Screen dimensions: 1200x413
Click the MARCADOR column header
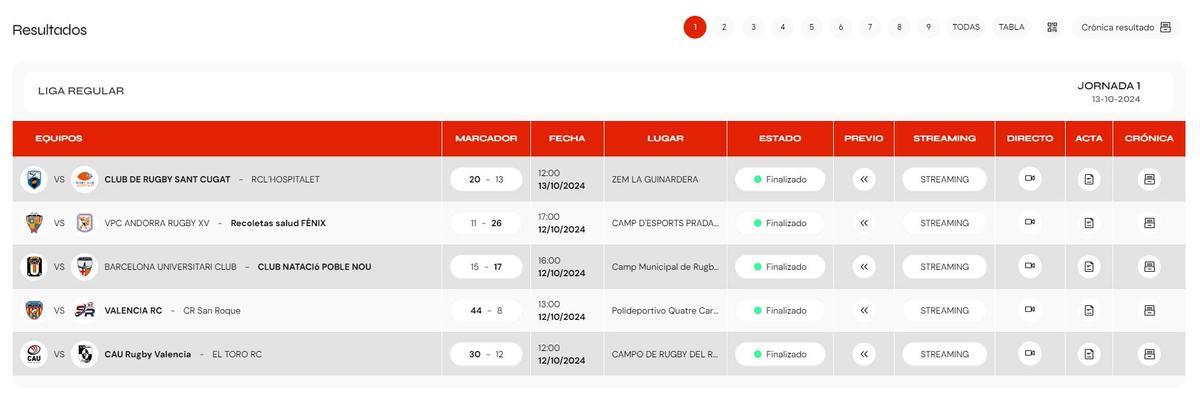coord(486,138)
